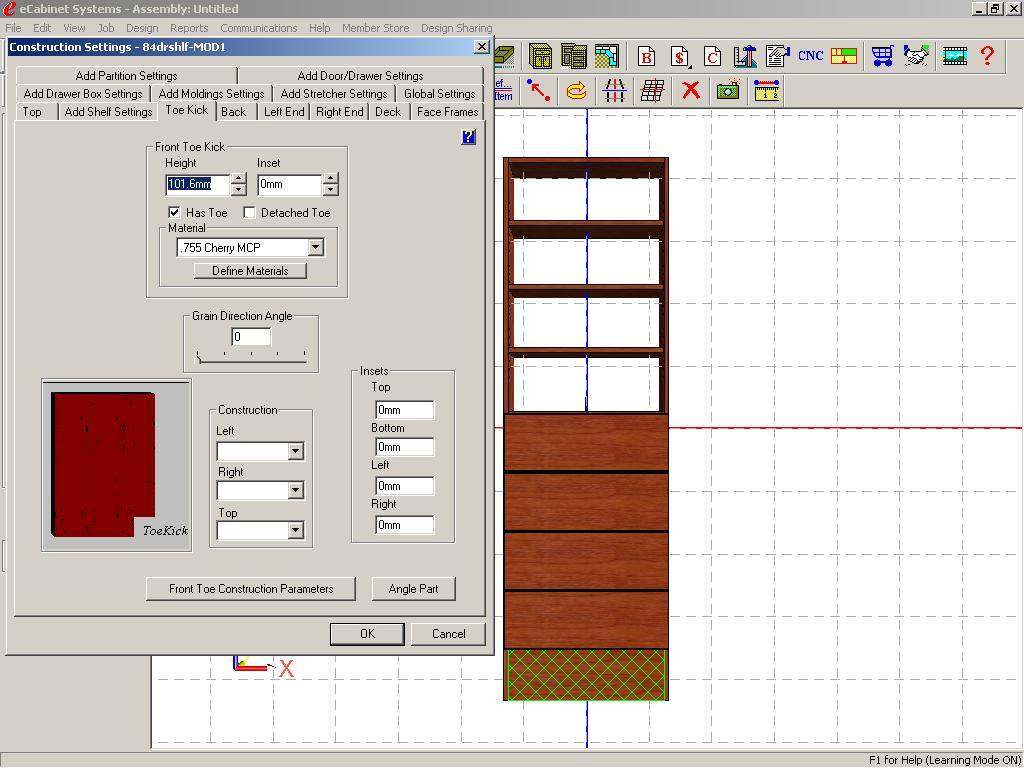The width and height of the screenshot is (1024, 768).
Task: Click the Define Materials button
Action: (x=250, y=270)
